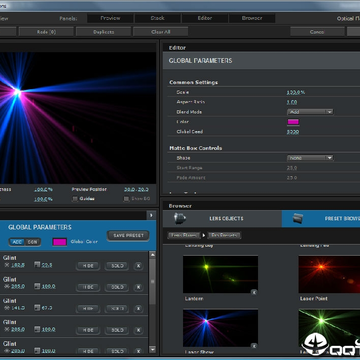Click the stack list scroll-up arrow

(152, 255)
